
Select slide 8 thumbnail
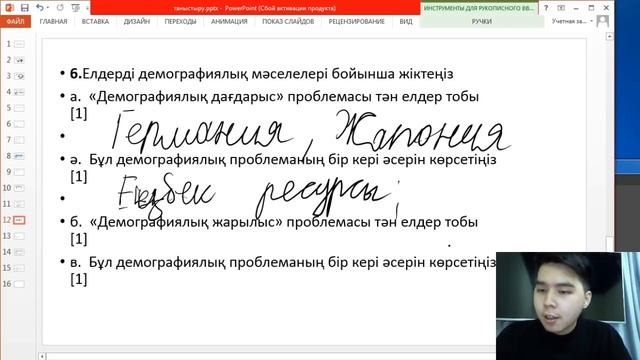click(x=19, y=156)
